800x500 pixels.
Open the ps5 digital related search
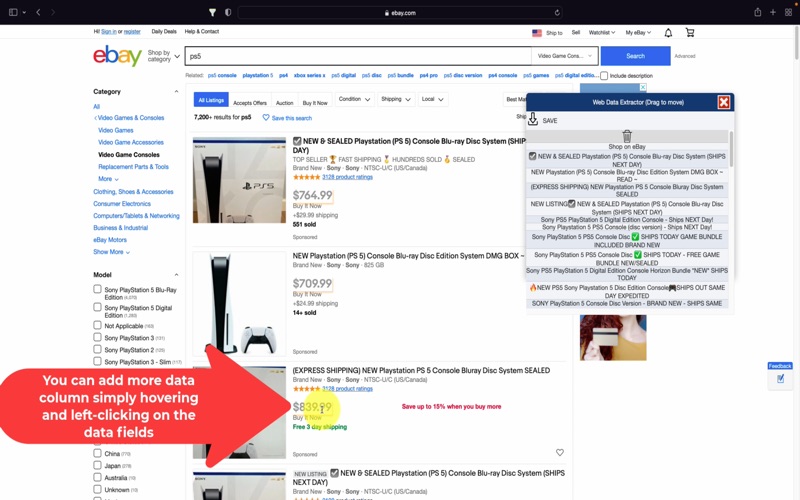pos(343,75)
